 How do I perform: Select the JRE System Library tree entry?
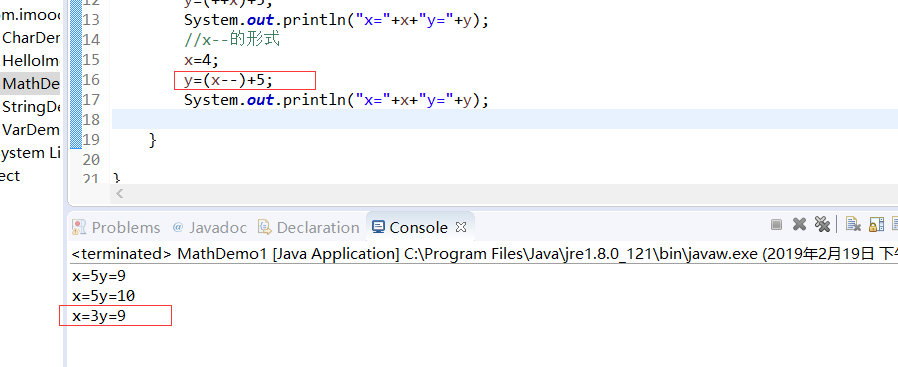click(30, 153)
